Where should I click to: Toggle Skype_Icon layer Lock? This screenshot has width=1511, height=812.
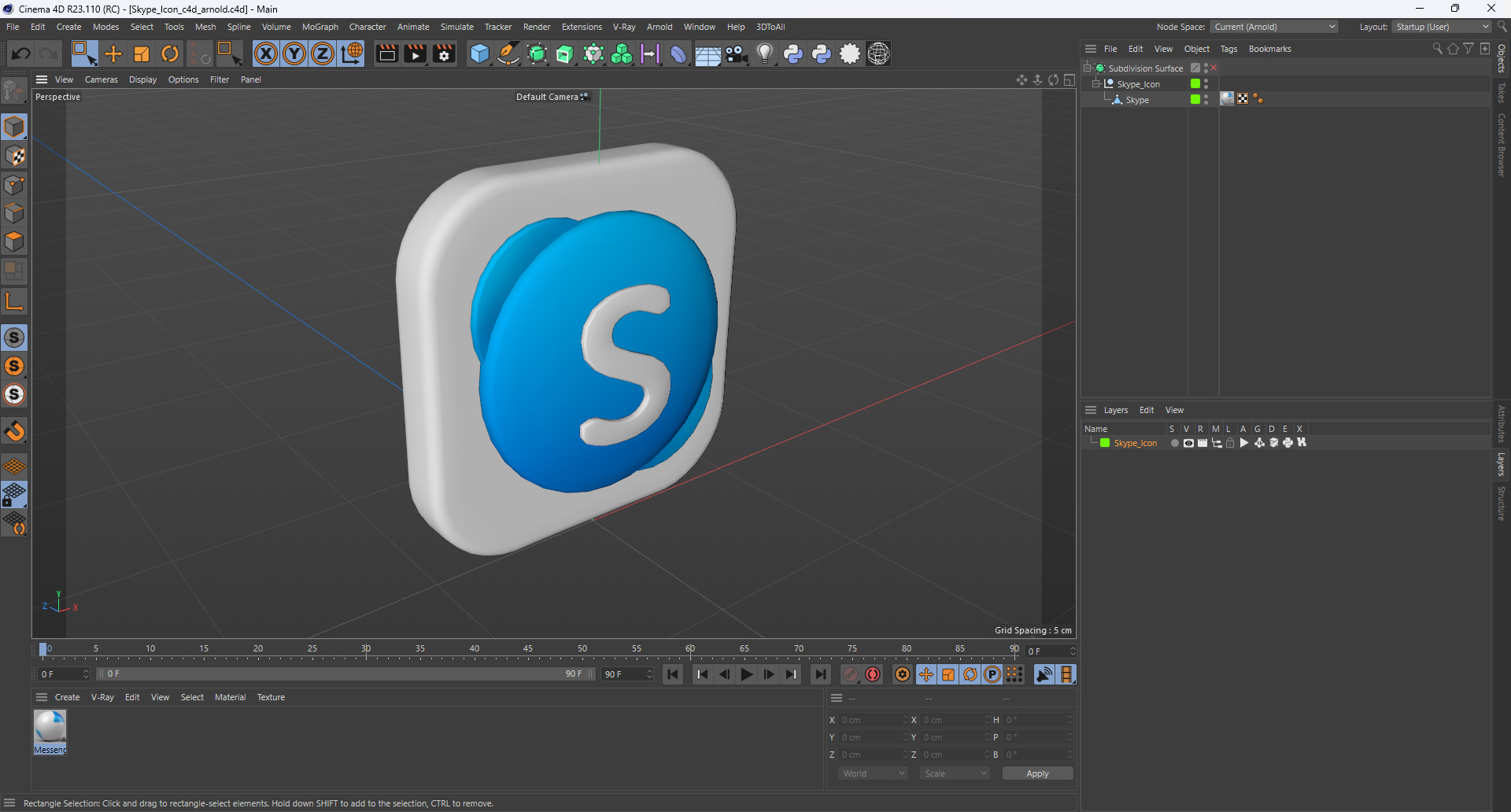click(1230, 443)
